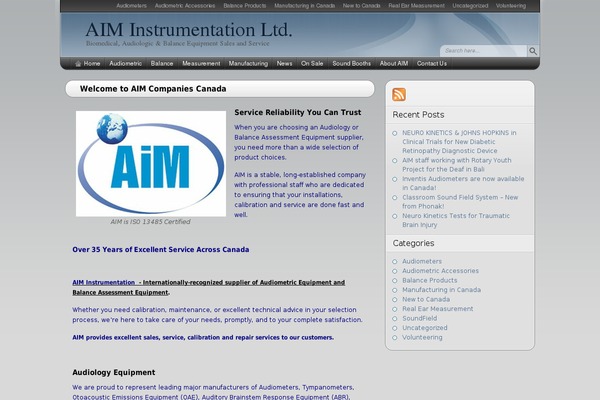Open the Manufacturing menu item
This screenshot has height=400, width=600.
point(248,64)
